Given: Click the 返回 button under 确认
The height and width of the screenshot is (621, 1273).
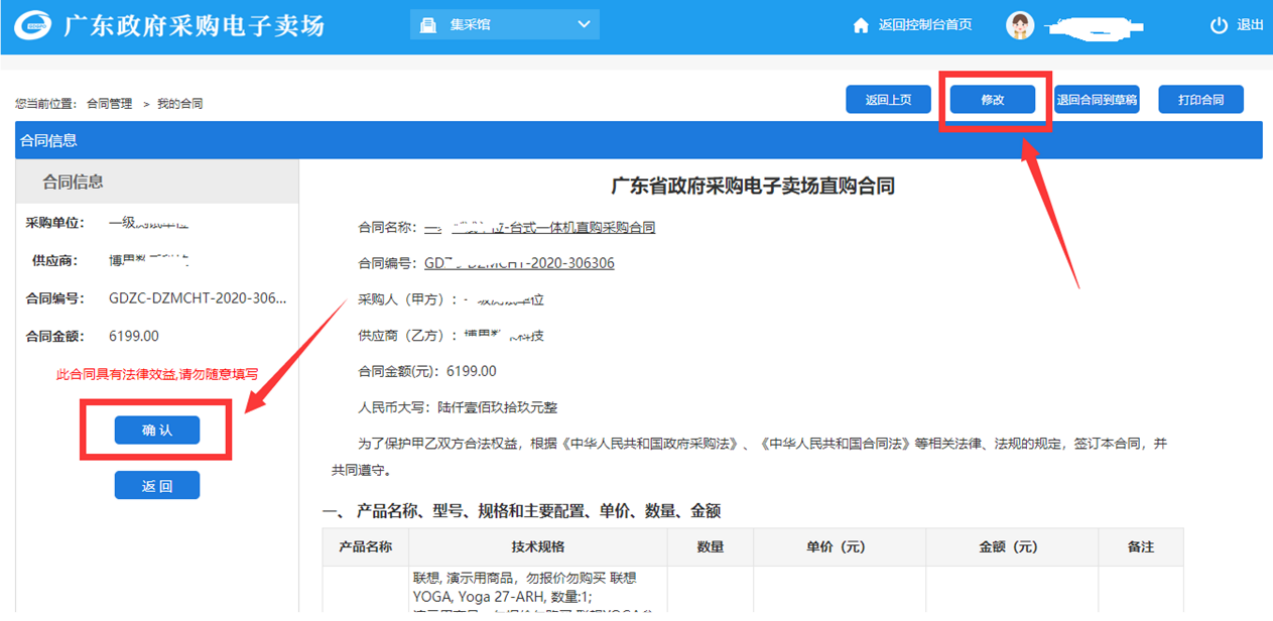Looking at the screenshot, I should [x=157, y=486].
